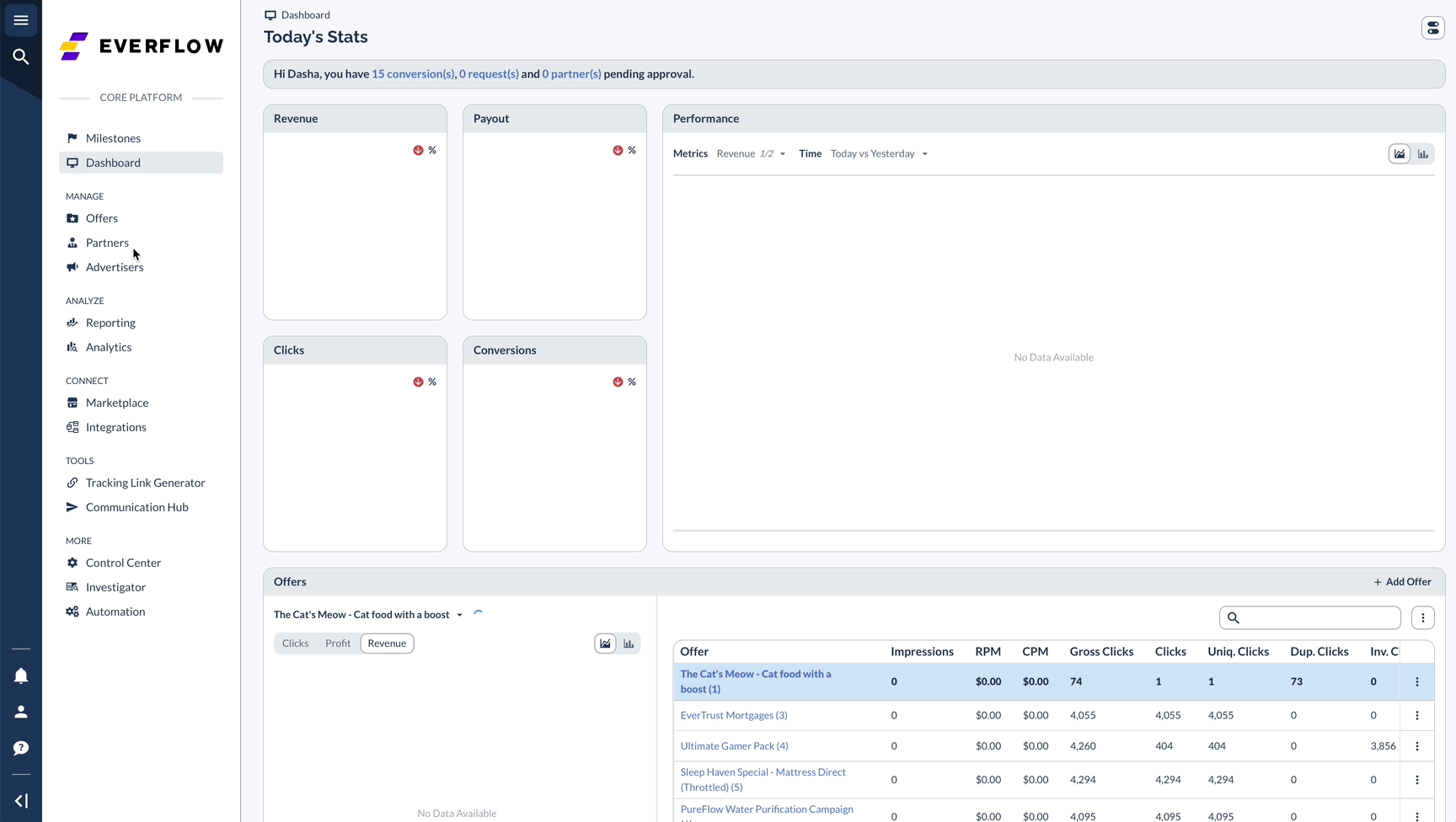Screen dimensions: 1456x822
Task: Open Automation in sidebar
Action: [x=141, y=611]
